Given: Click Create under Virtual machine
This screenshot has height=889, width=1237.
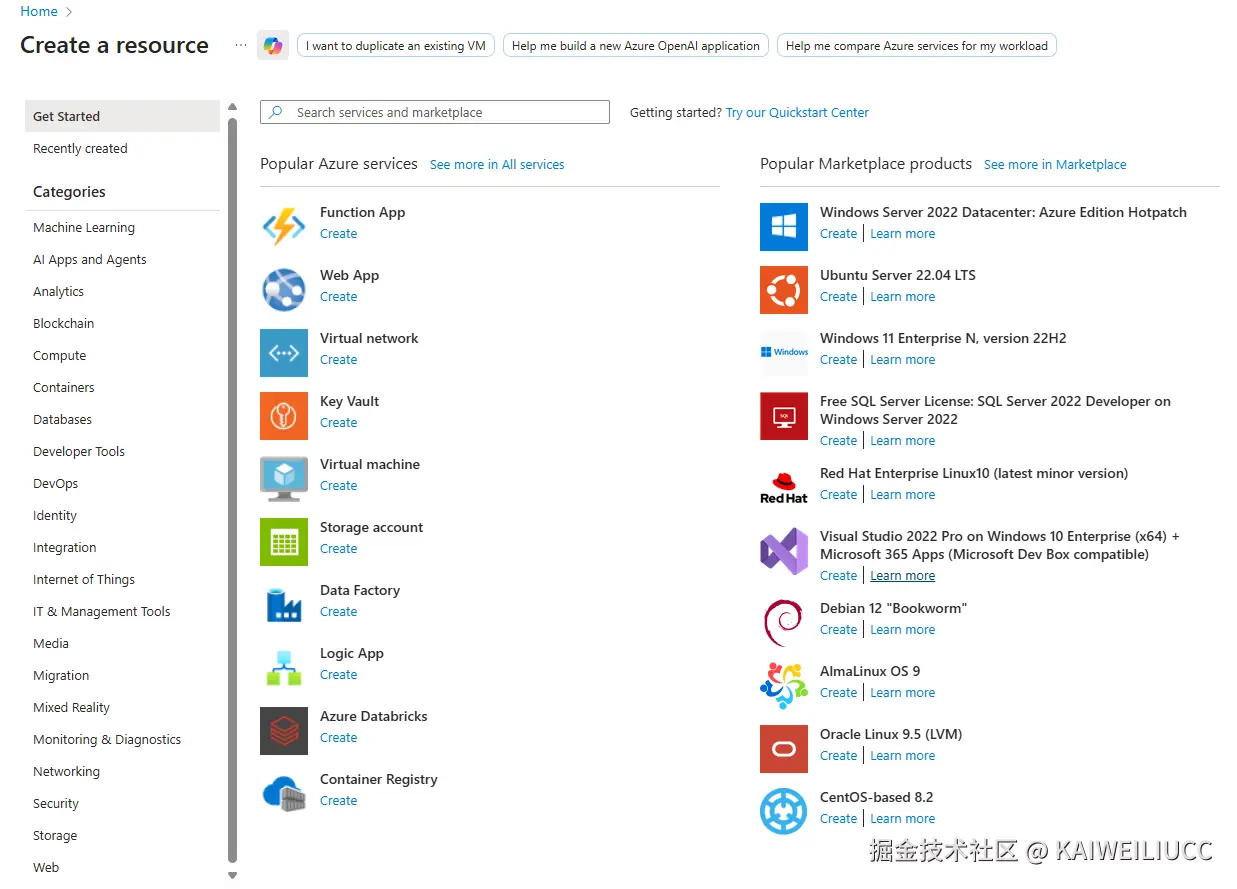Looking at the screenshot, I should [x=338, y=486].
